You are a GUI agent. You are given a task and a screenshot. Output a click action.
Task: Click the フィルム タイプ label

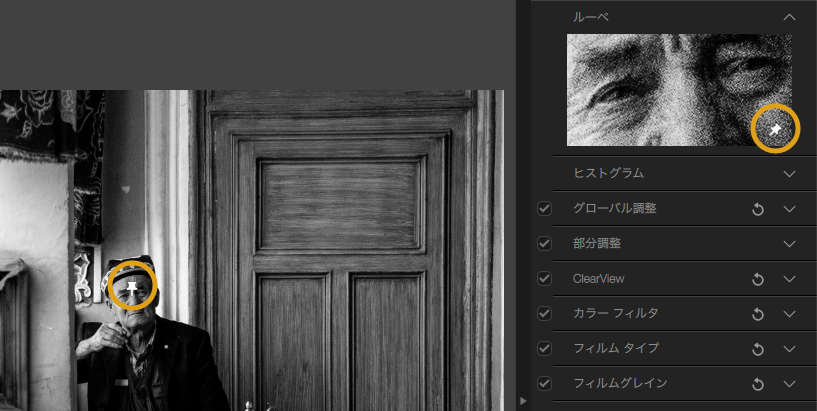pos(616,348)
